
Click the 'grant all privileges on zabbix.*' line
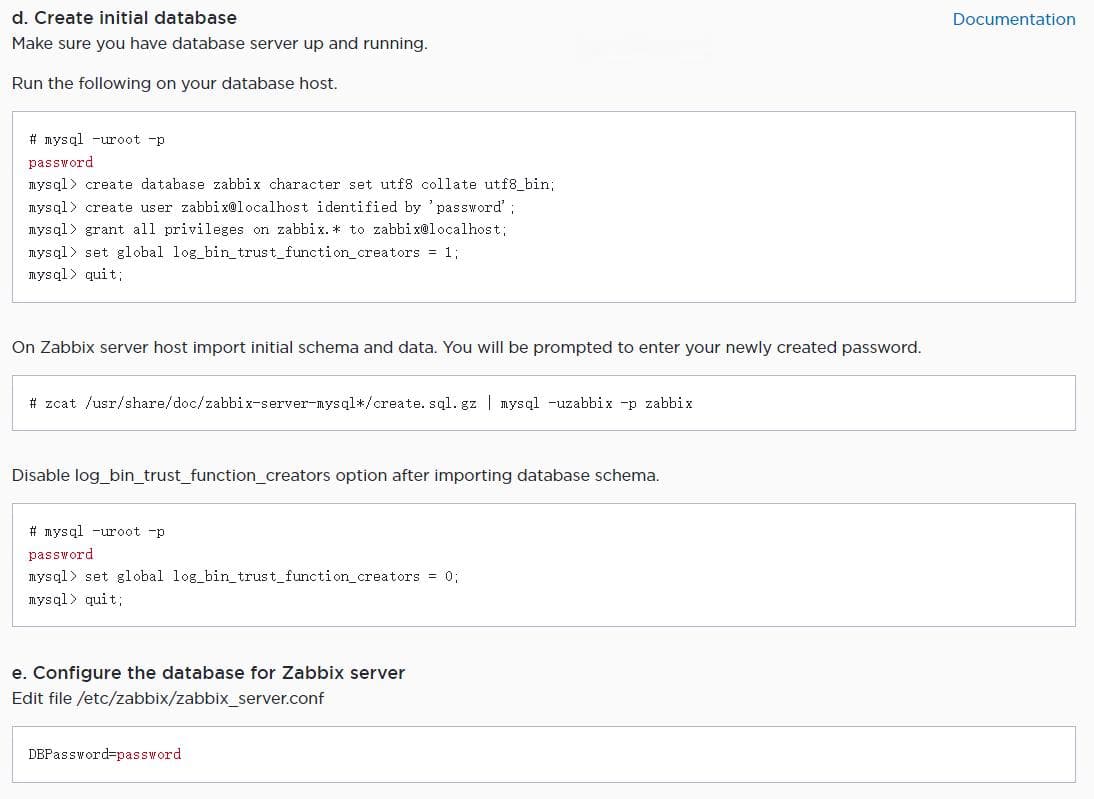268,230
